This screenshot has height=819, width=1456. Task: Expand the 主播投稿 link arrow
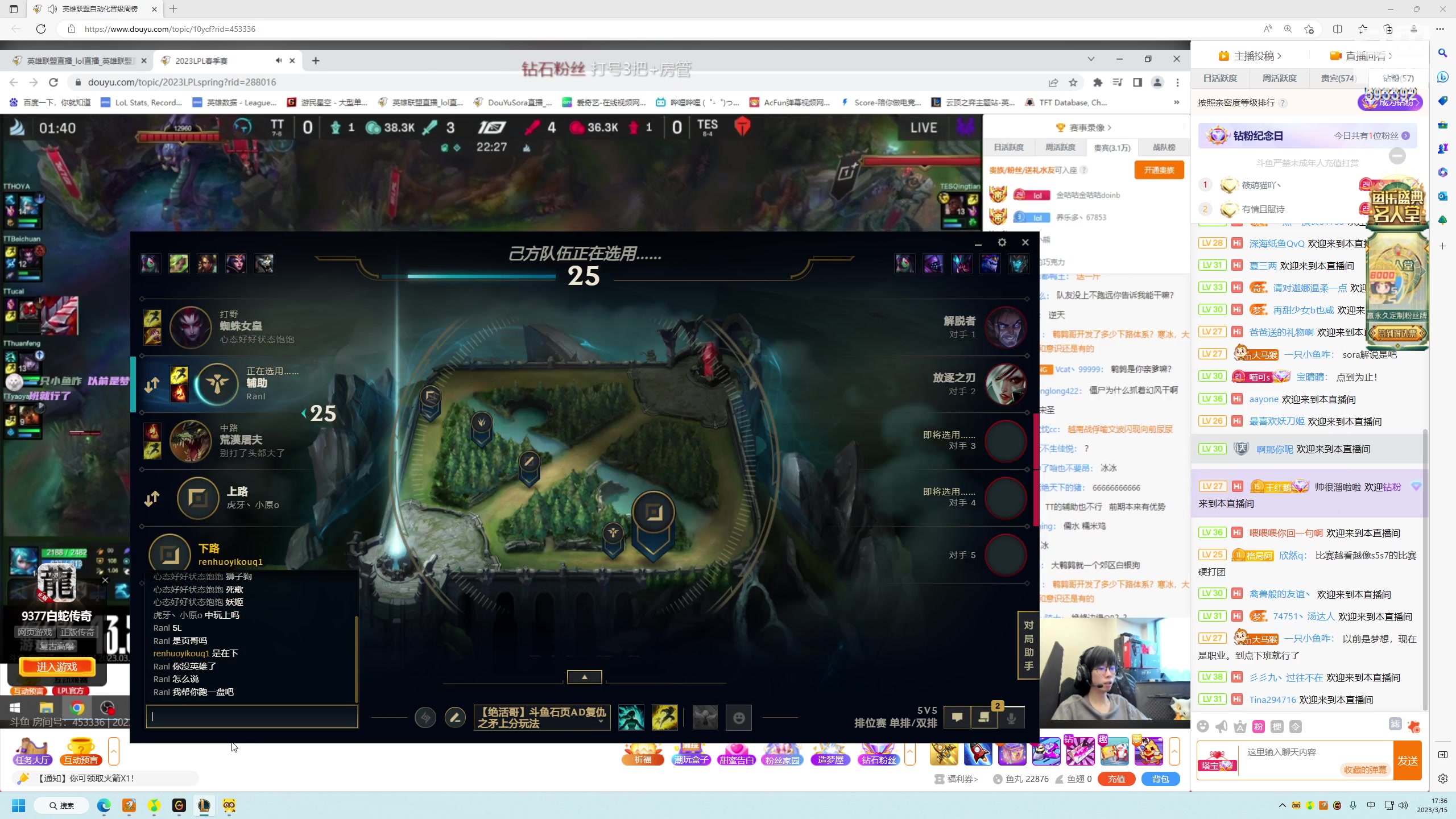point(1279,56)
